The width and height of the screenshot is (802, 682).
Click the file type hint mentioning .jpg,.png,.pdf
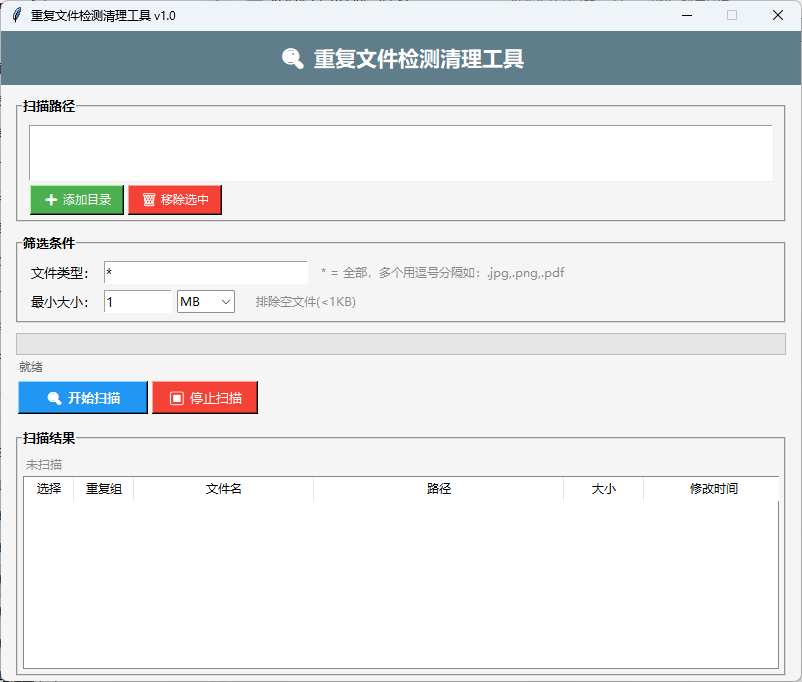coord(442,273)
